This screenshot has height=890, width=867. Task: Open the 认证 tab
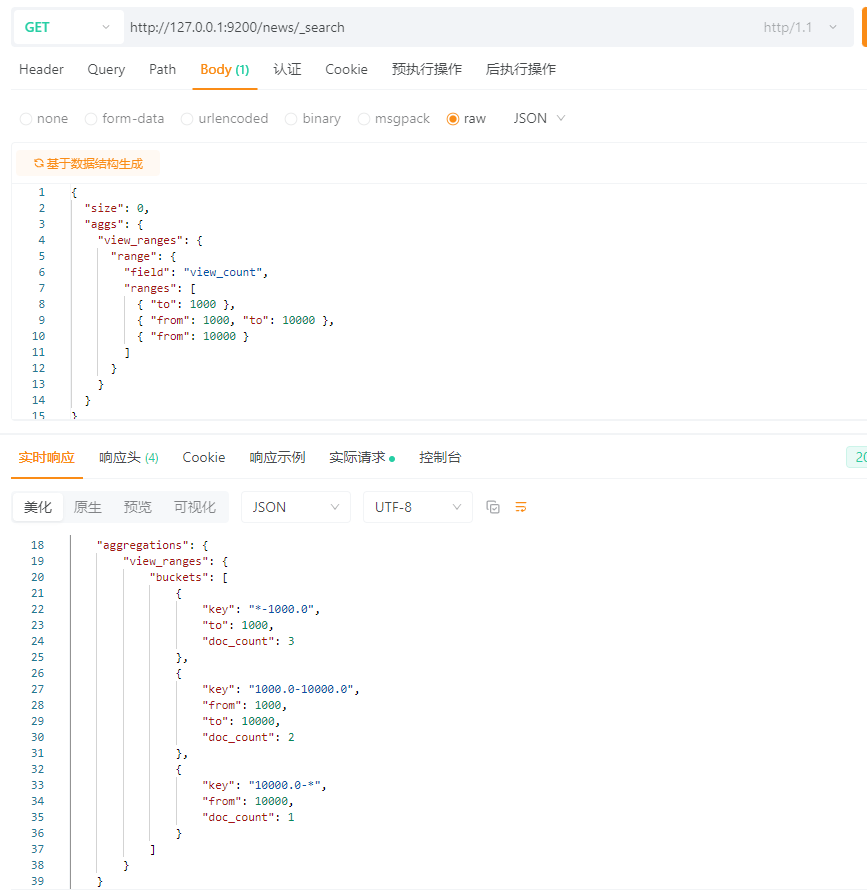[287, 69]
